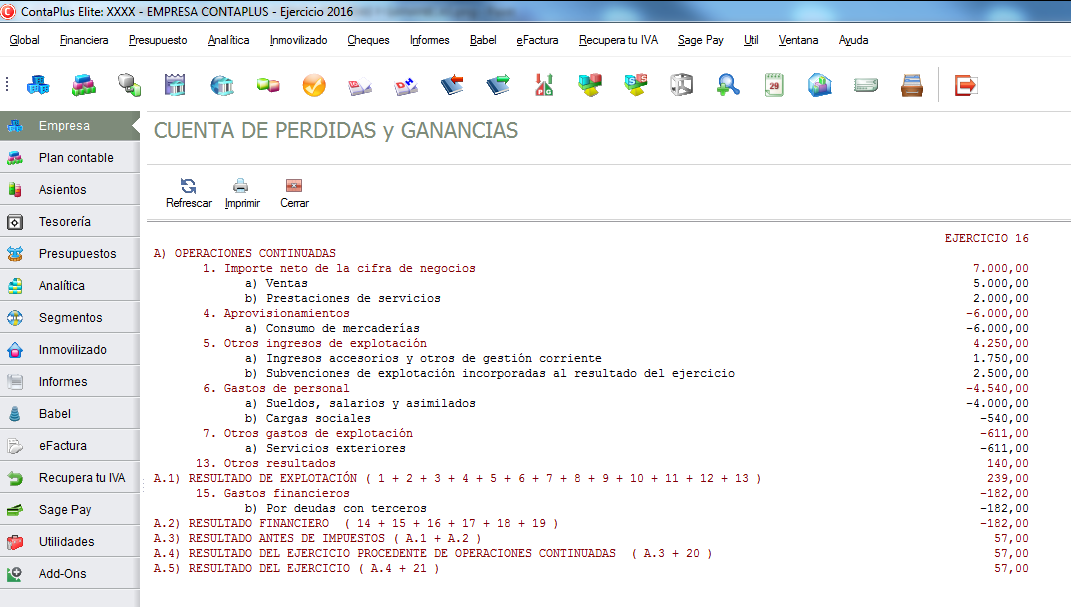Click the row 'Importe neto de la cifra de negocios'

(591, 268)
